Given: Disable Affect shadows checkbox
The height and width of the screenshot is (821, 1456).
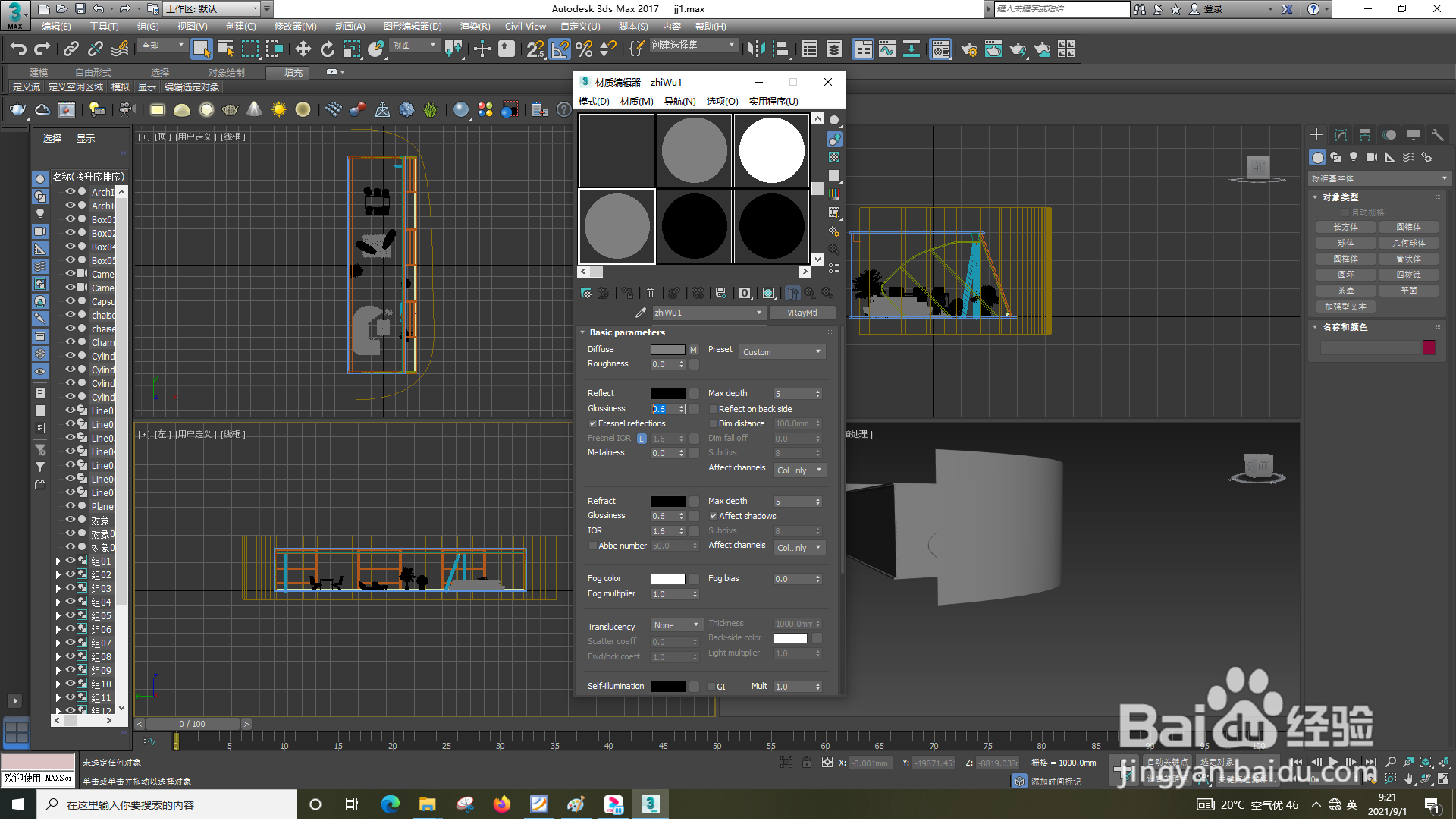Looking at the screenshot, I should (714, 516).
